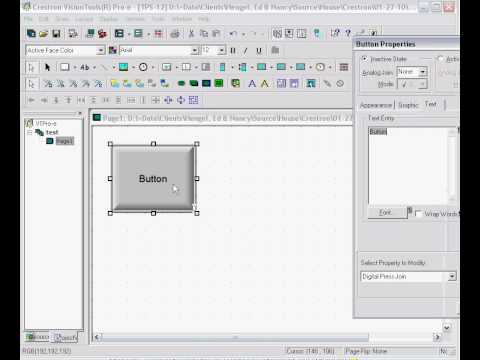
Task: Switch to the Text tab
Action: click(x=431, y=104)
